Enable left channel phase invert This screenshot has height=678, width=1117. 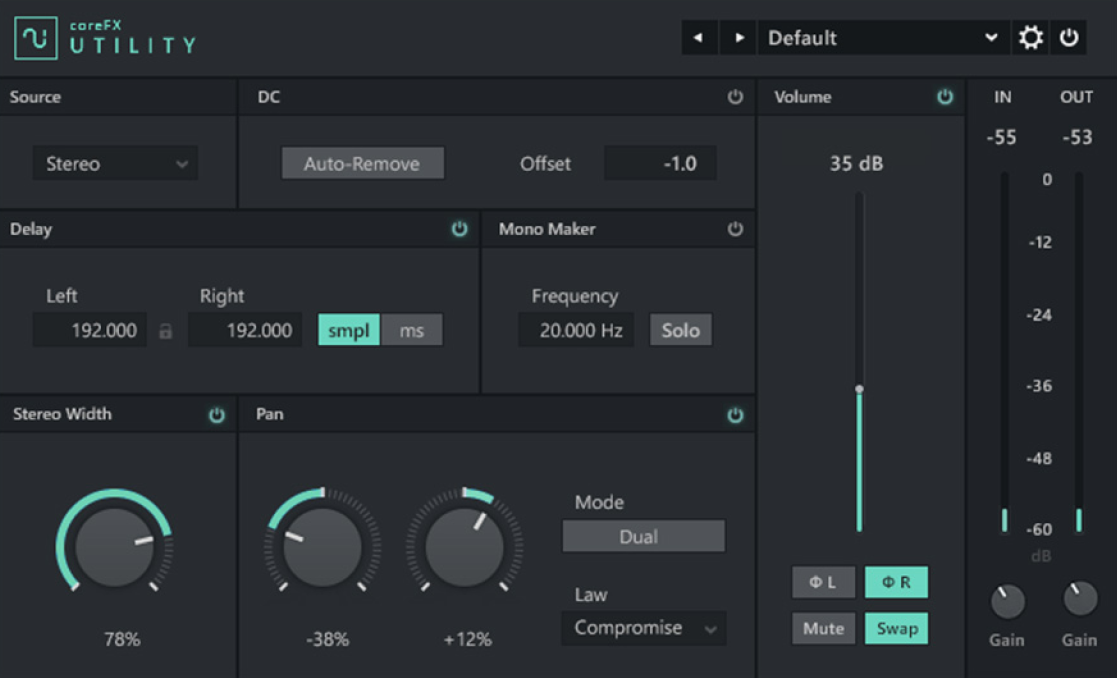[823, 582]
